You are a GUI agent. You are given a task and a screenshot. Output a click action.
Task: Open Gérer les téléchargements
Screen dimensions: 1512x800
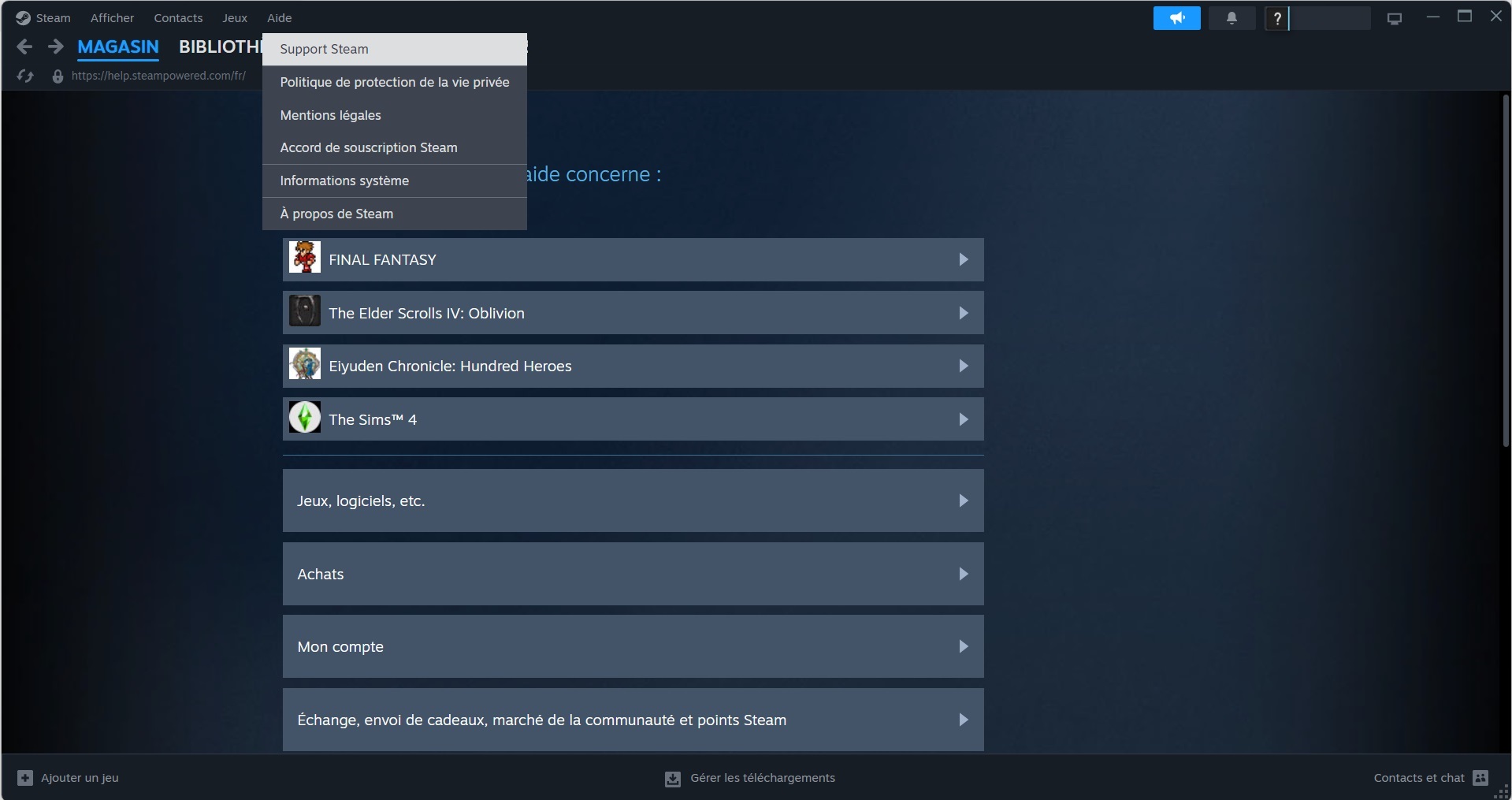[763, 778]
